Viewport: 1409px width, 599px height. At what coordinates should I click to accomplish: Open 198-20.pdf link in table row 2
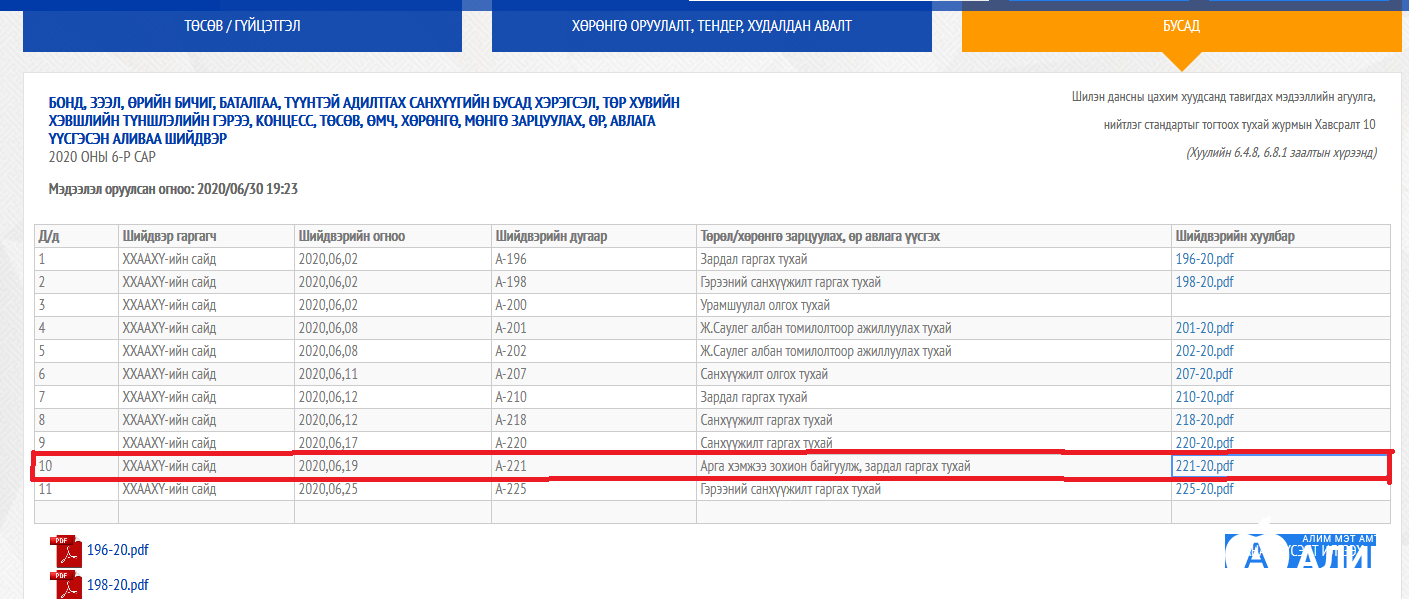click(x=1205, y=283)
